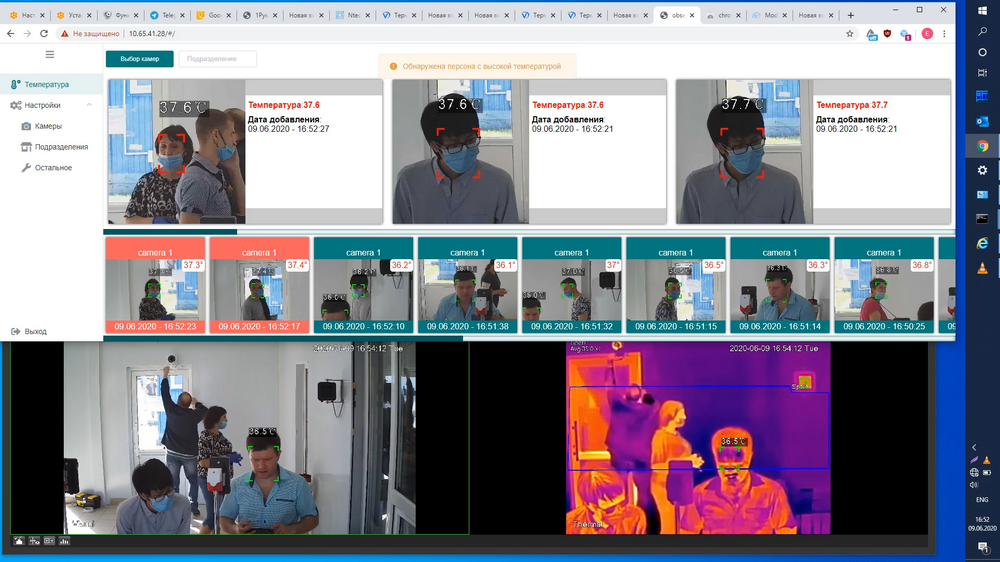
Task: Toggle the hamburger sidebar menu
Action: pyautogui.click(x=50, y=54)
